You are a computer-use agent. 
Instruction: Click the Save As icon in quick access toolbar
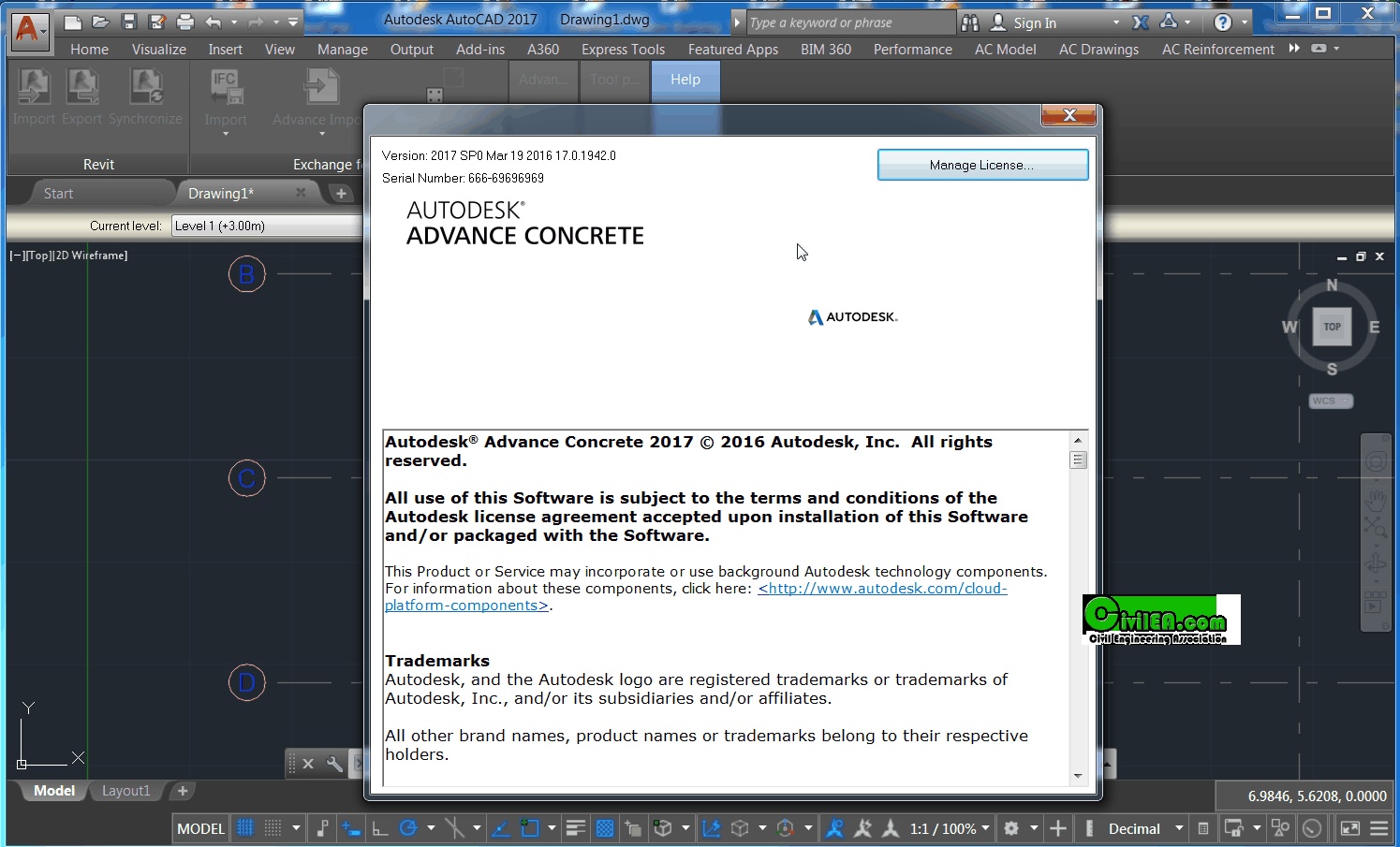click(156, 22)
